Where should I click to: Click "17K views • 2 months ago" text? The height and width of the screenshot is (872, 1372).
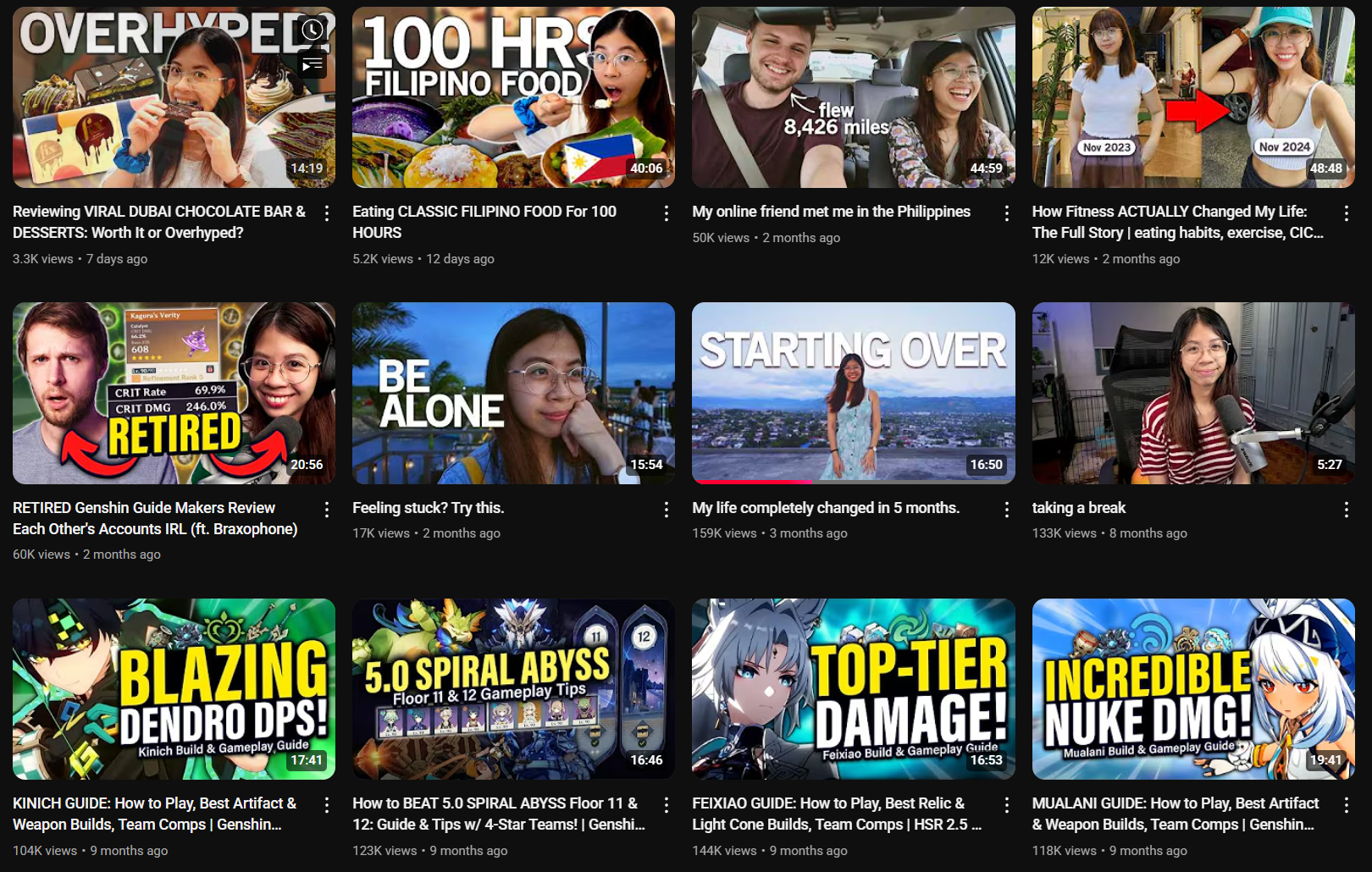click(426, 533)
